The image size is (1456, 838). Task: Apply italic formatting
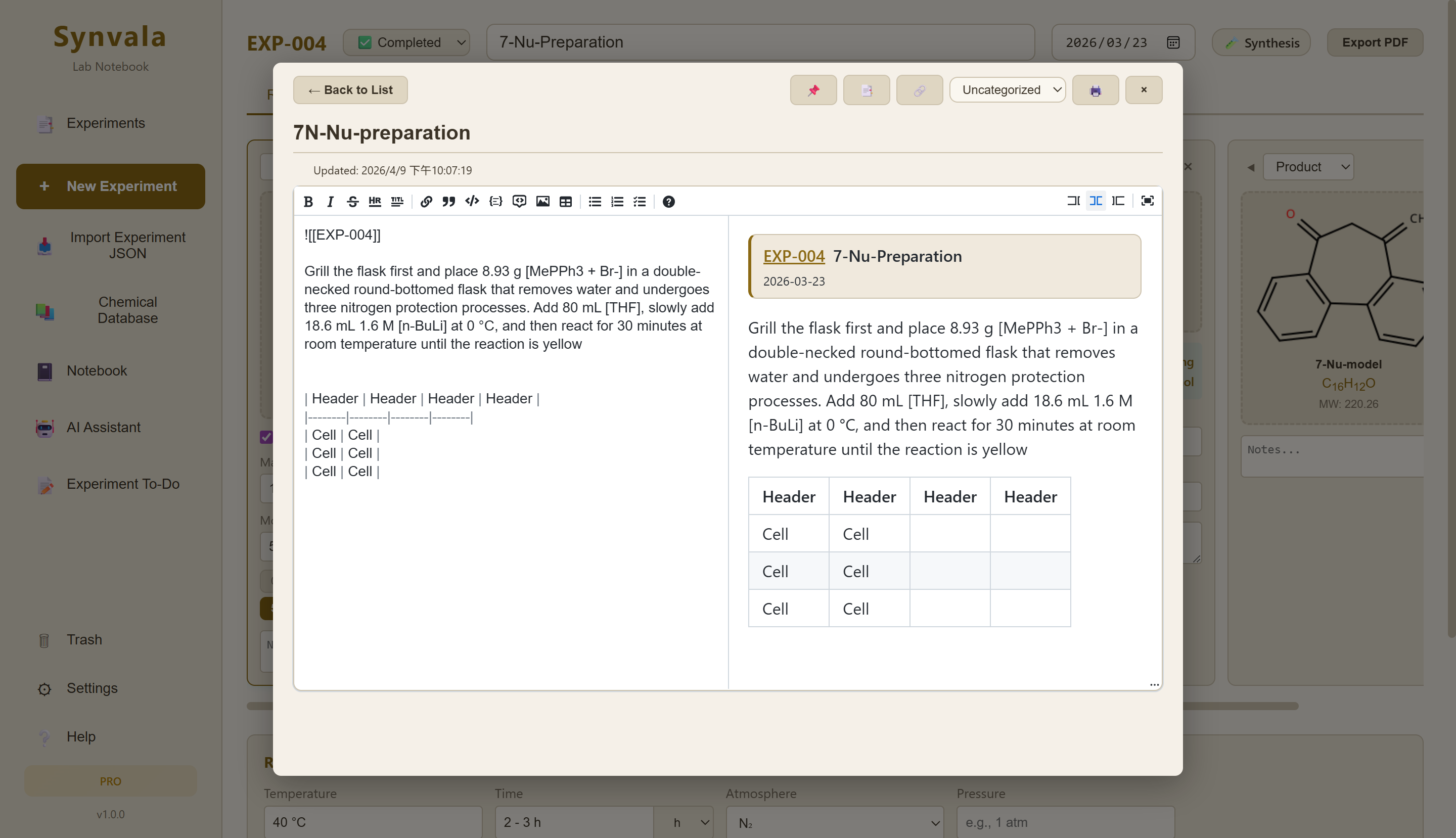tap(330, 202)
